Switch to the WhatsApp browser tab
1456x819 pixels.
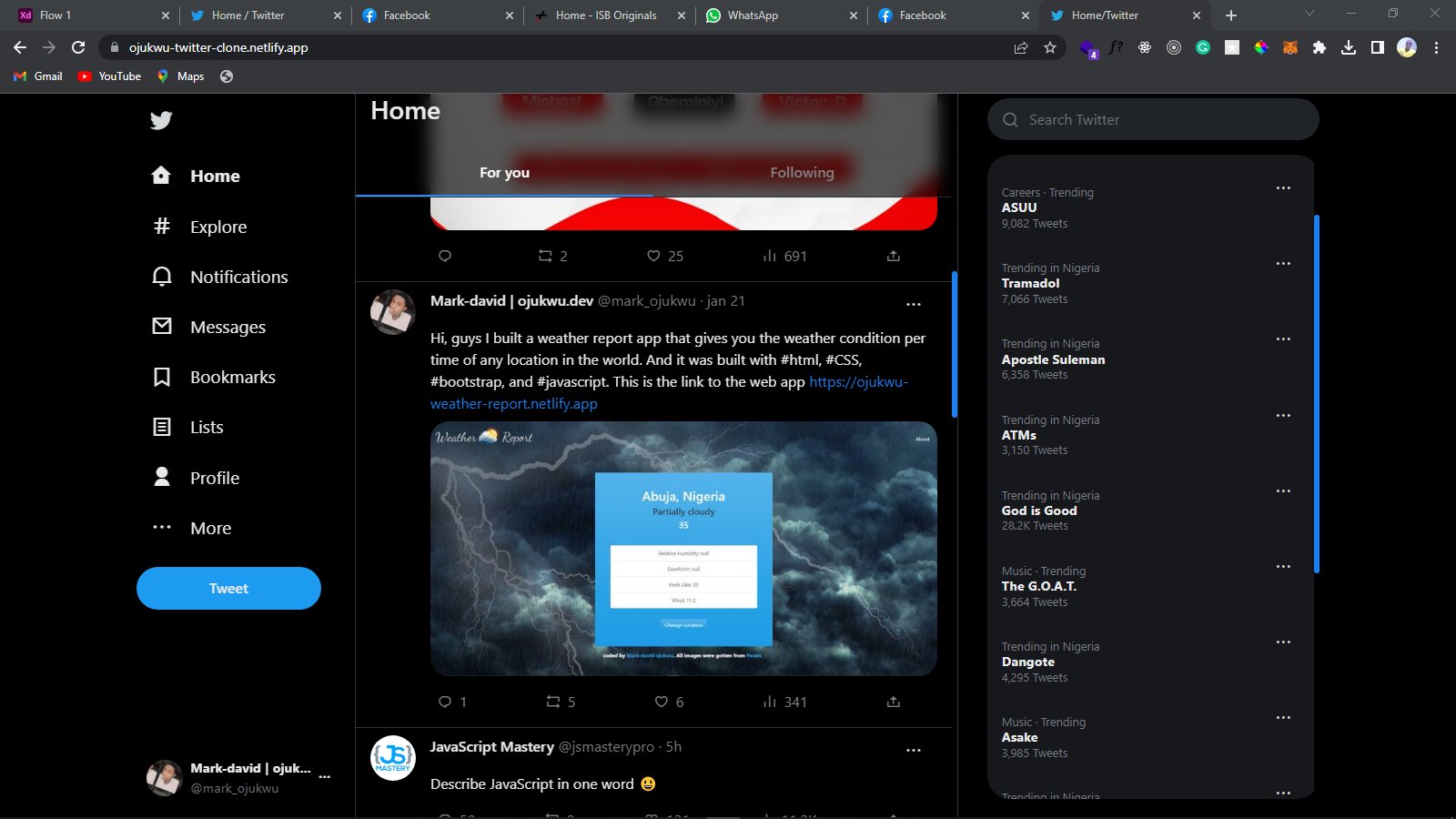781,15
